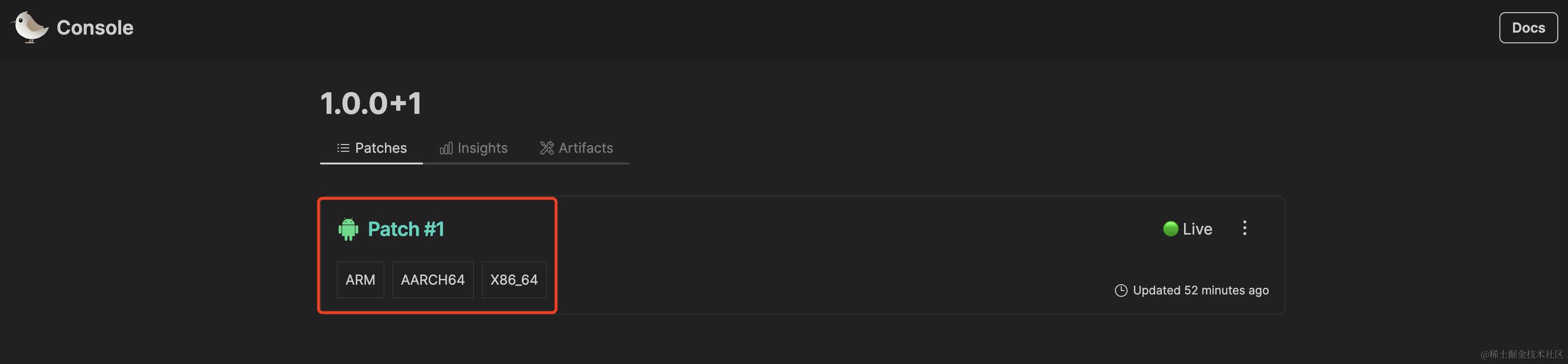Open the Patch #1 link
Screen dimensions: 1568x364
(406, 230)
